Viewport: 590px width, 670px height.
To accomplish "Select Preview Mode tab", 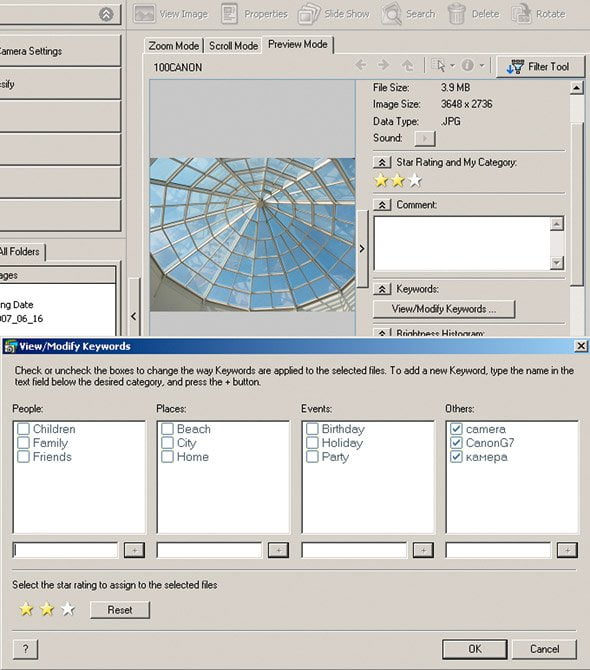I will 298,44.
